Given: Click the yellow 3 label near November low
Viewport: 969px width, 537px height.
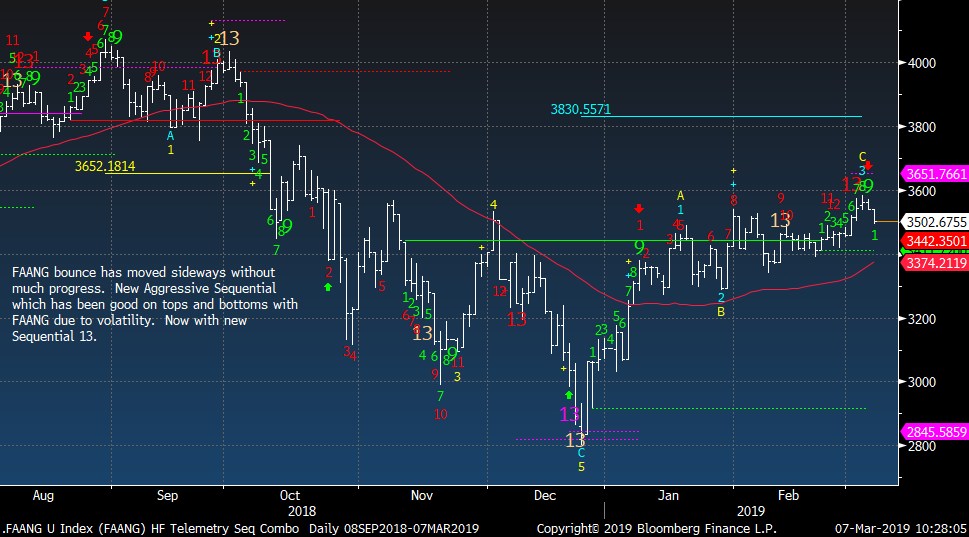Looking at the screenshot, I should [457, 376].
